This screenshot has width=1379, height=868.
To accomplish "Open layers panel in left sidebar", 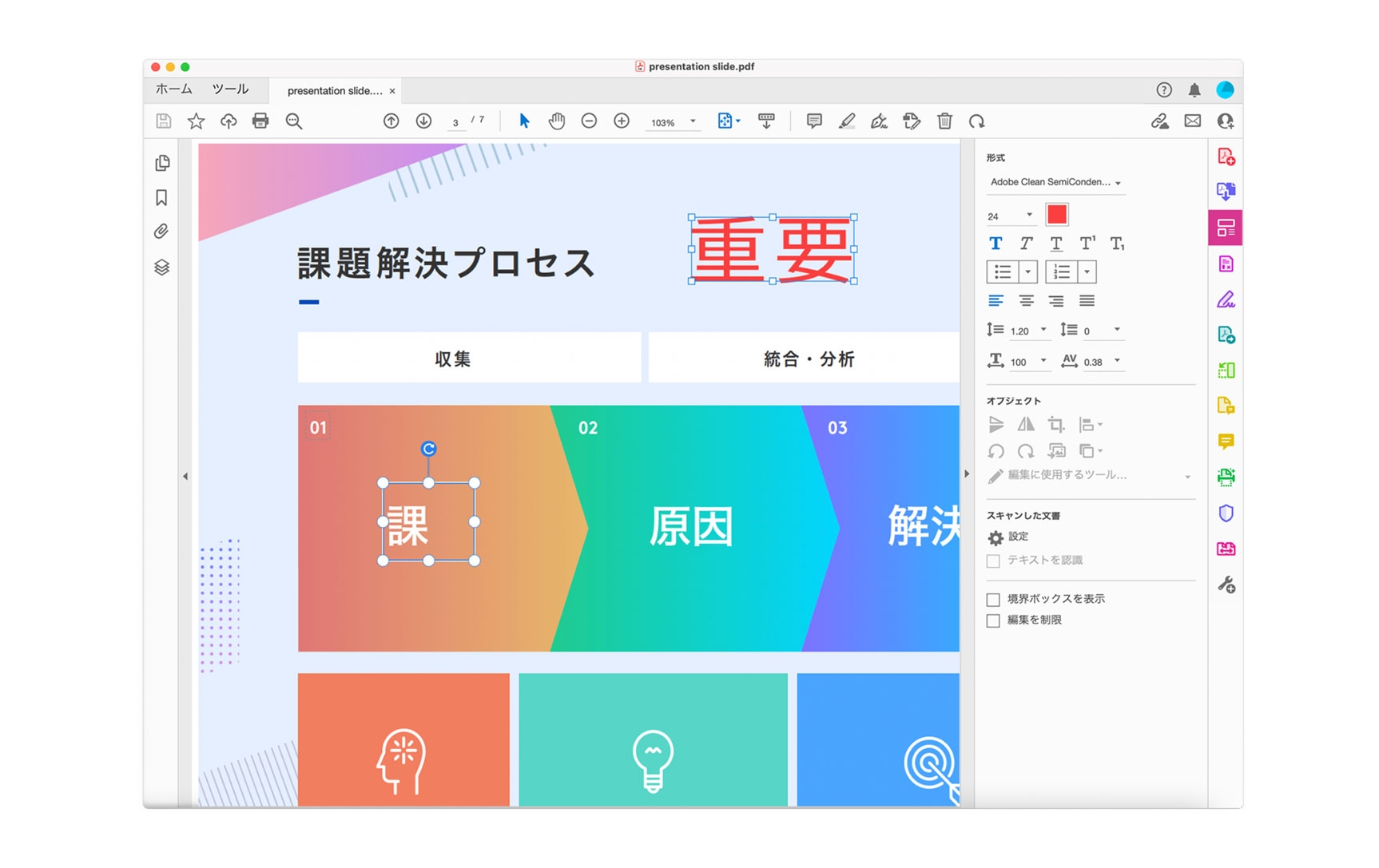I will point(161,268).
